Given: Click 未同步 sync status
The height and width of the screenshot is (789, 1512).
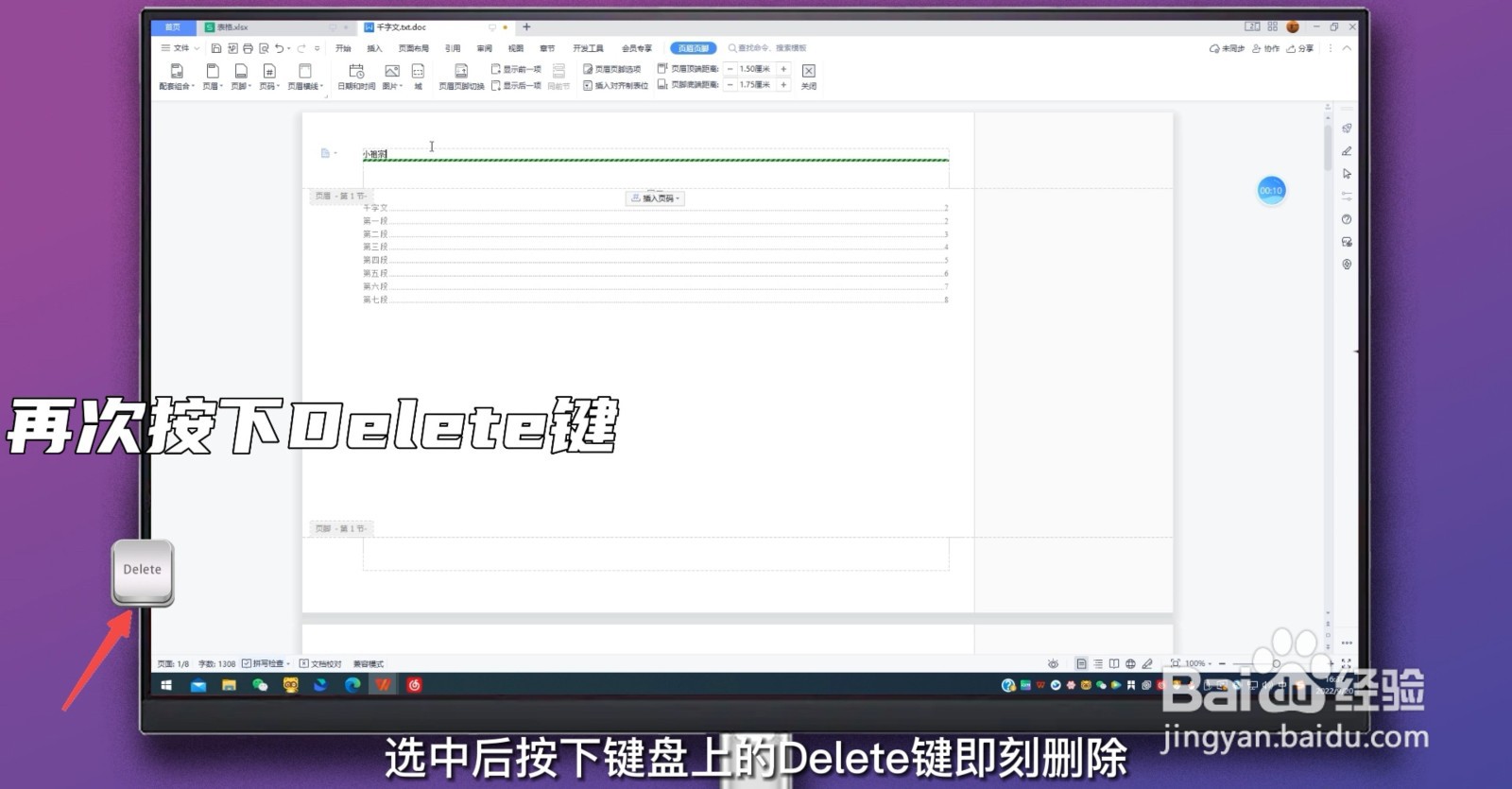Looking at the screenshot, I should [x=1227, y=48].
